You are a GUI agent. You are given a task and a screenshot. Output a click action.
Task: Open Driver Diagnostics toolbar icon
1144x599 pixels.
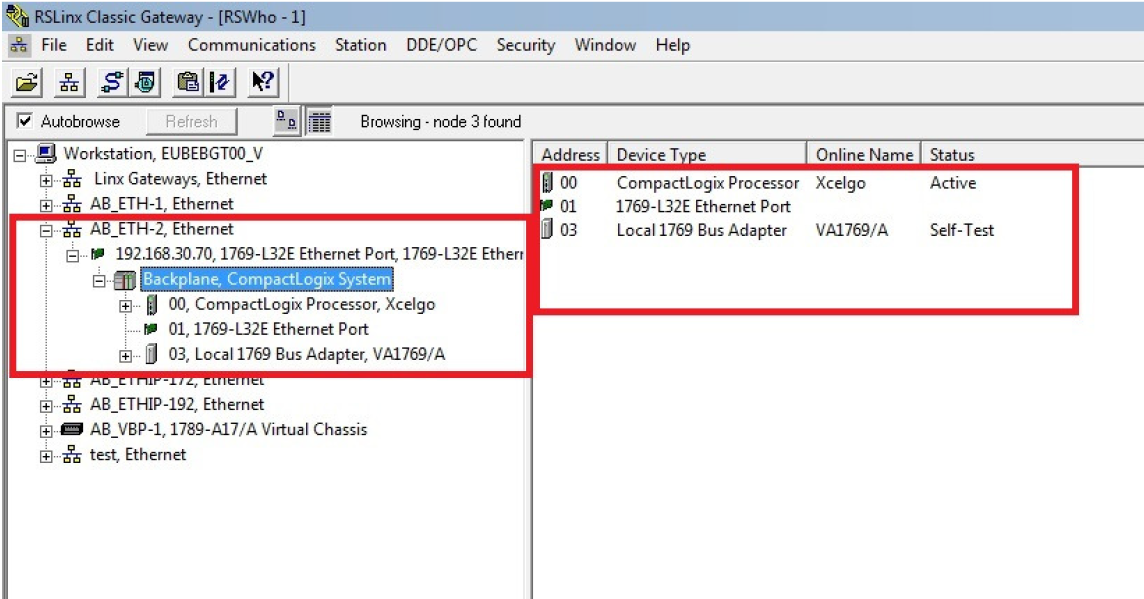pyautogui.click(x=145, y=82)
